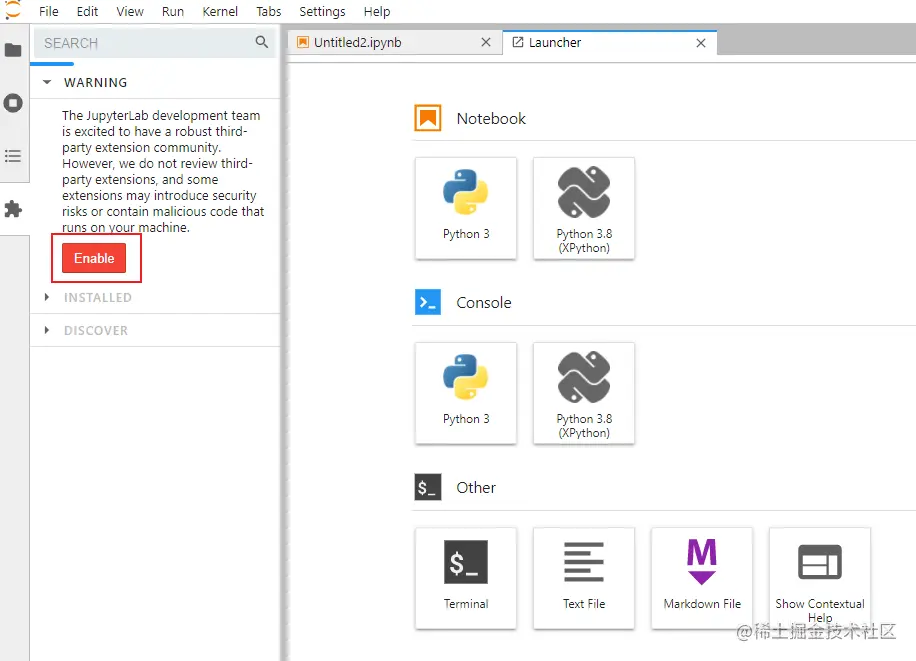
Task: Create a new Markdown File
Action: (x=702, y=579)
